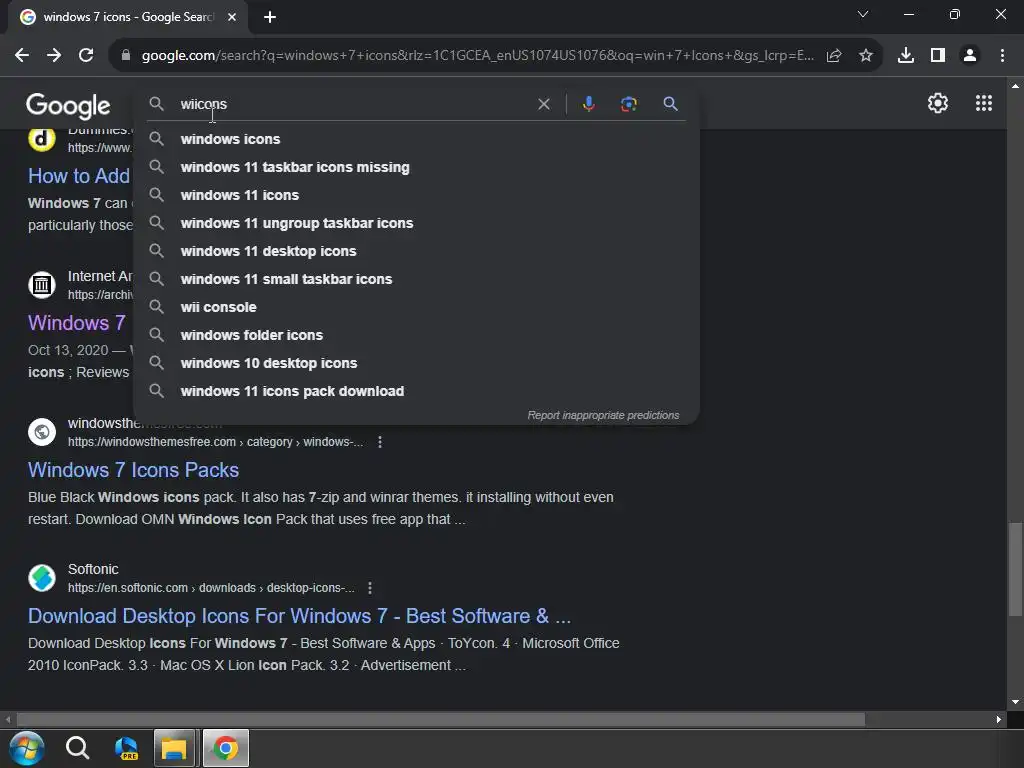
Task: Select suggestion windows folder icons
Action: (x=416, y=335)
